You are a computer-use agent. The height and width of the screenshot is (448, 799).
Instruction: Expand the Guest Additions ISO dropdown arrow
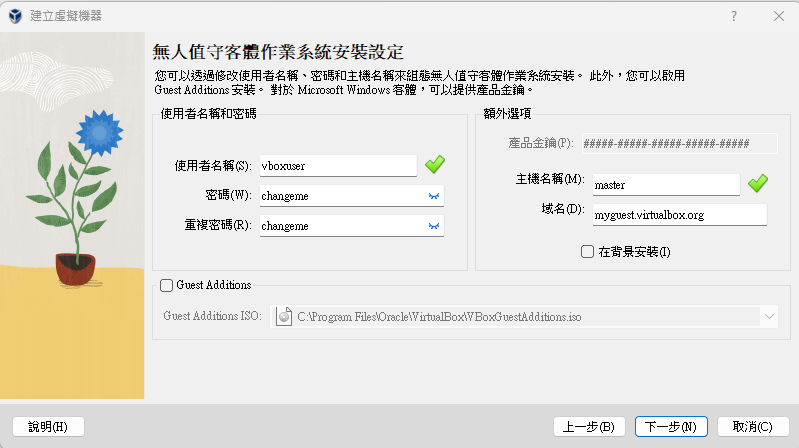pos(769,317)
